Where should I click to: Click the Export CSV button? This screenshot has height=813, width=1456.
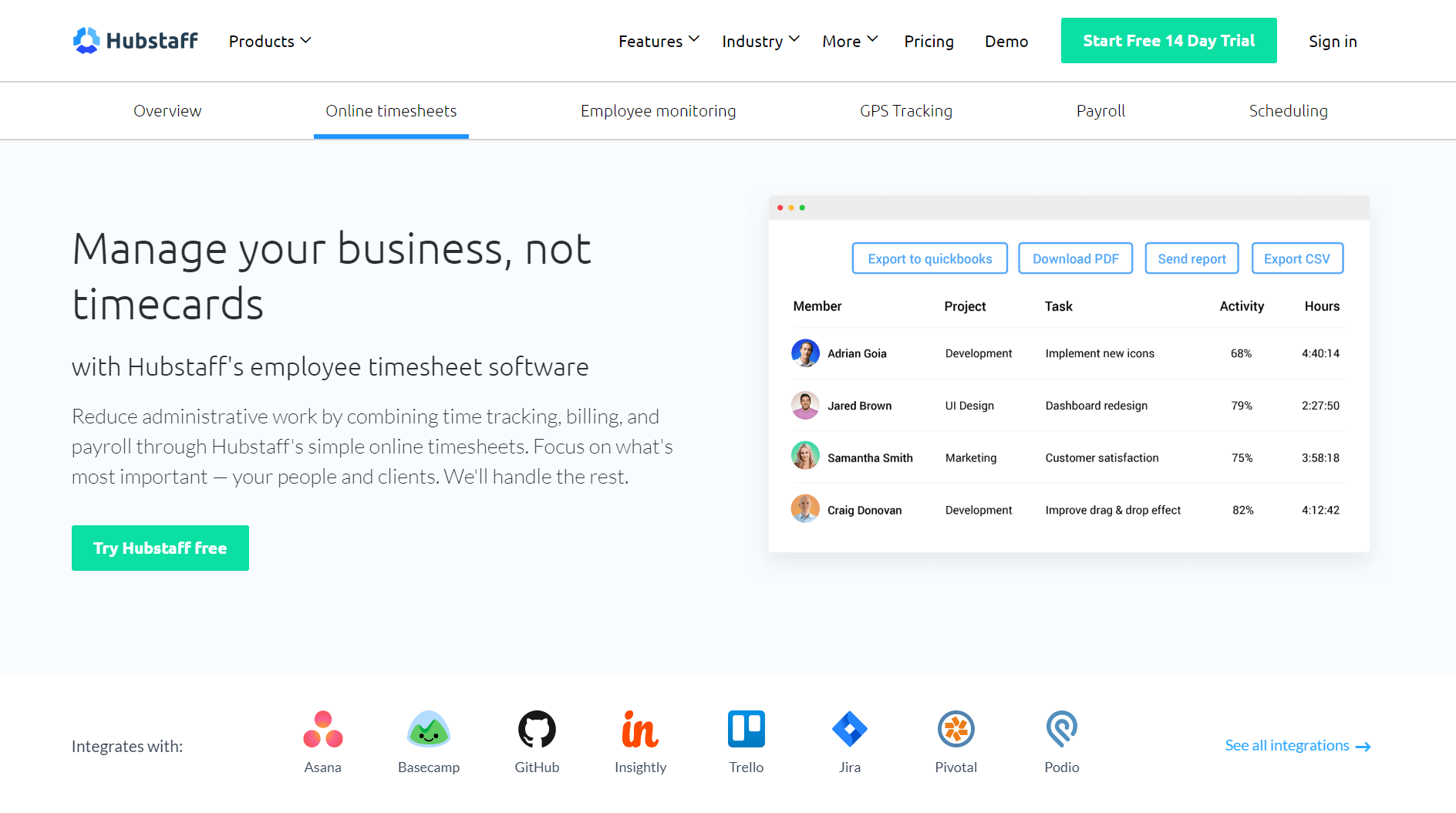[x=1297, y=258]
